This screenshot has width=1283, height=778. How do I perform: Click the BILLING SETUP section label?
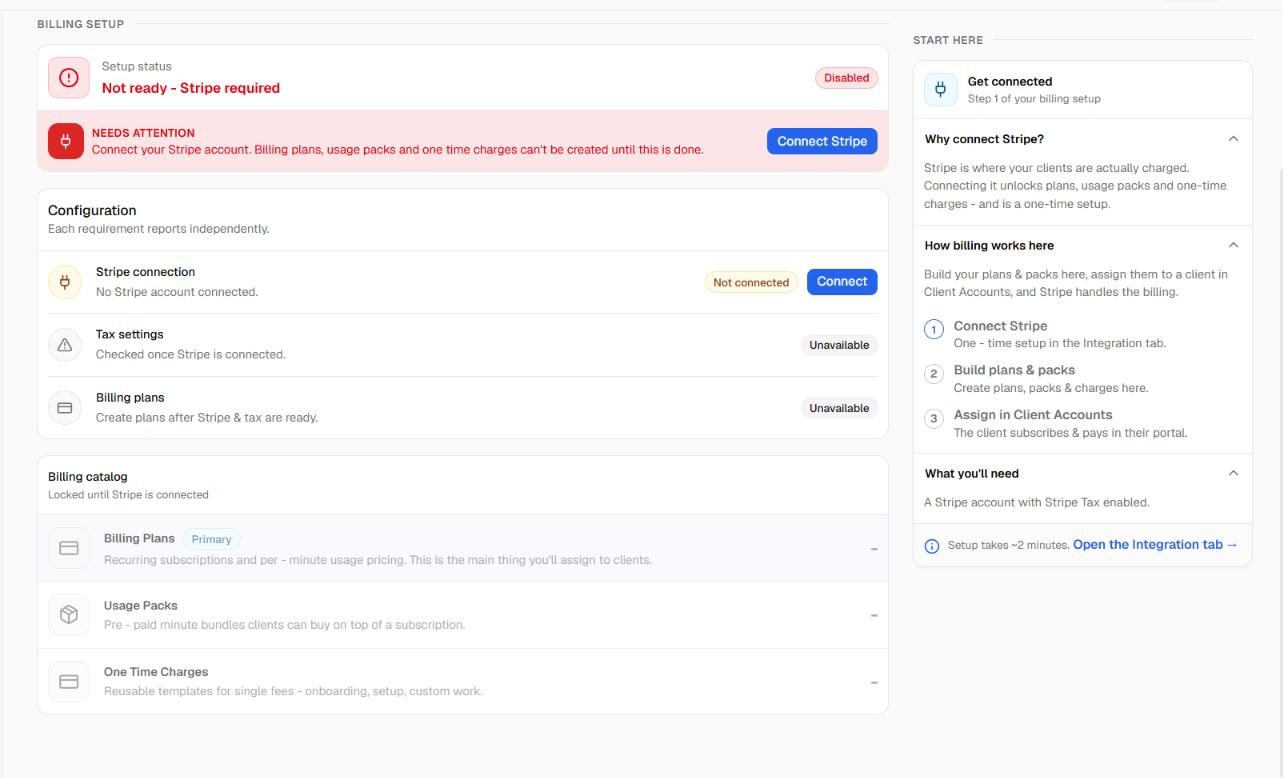[x=81, y=24]
